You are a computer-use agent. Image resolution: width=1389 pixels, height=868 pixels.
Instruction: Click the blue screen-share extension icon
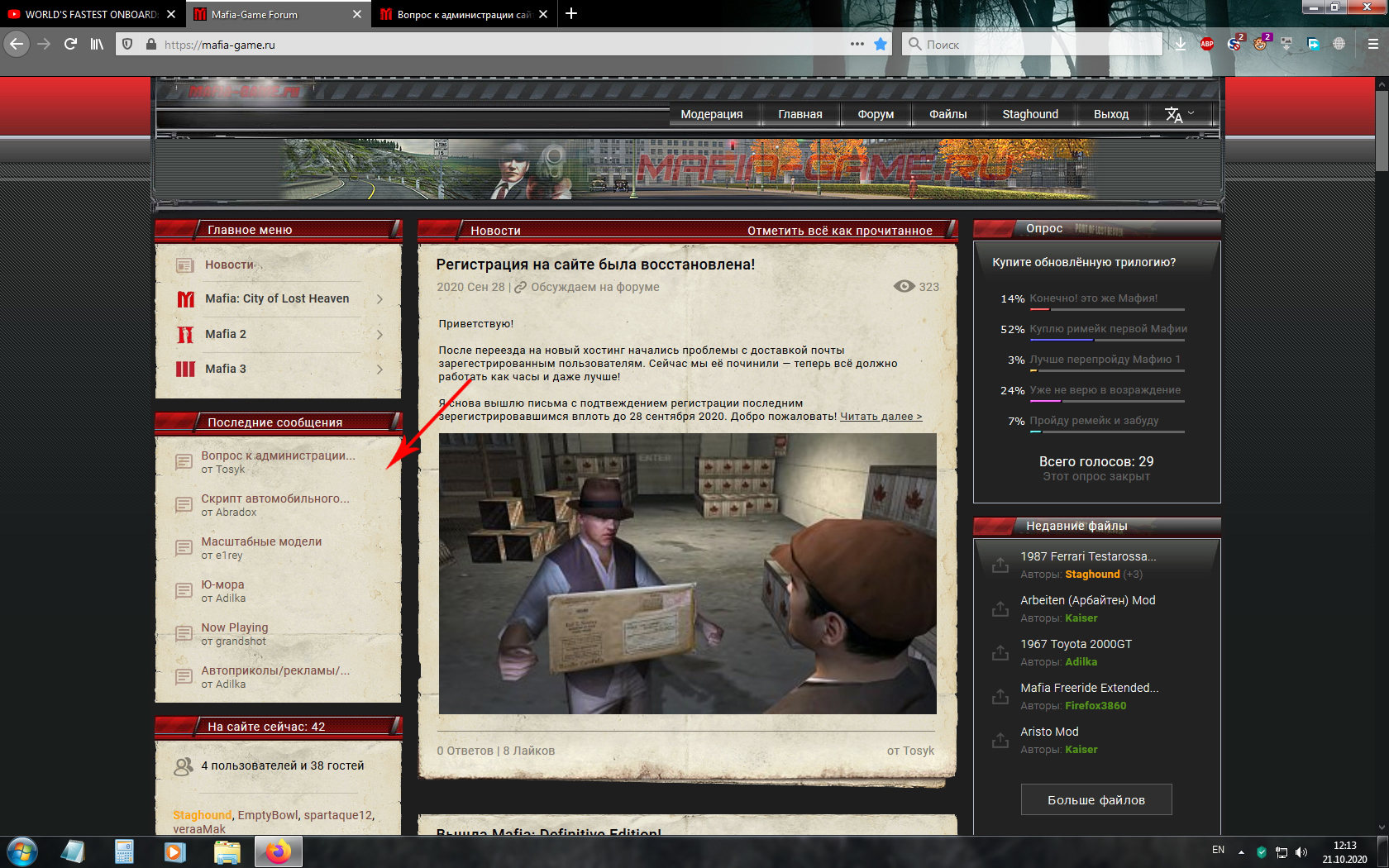pyautogui.click(x=1313, y=44)
